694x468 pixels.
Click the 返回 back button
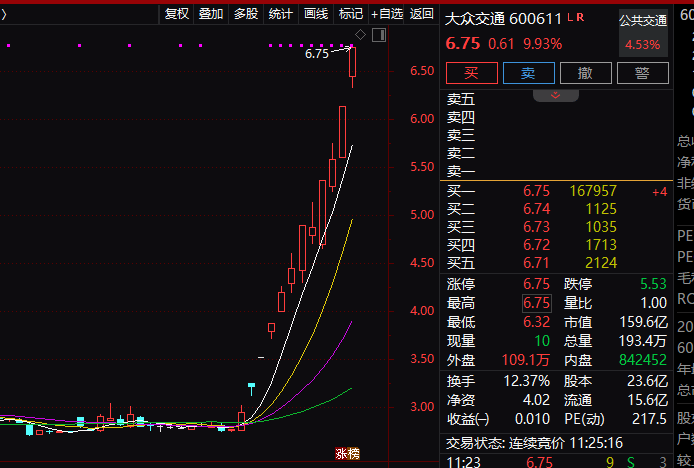[x=421, y=14]
